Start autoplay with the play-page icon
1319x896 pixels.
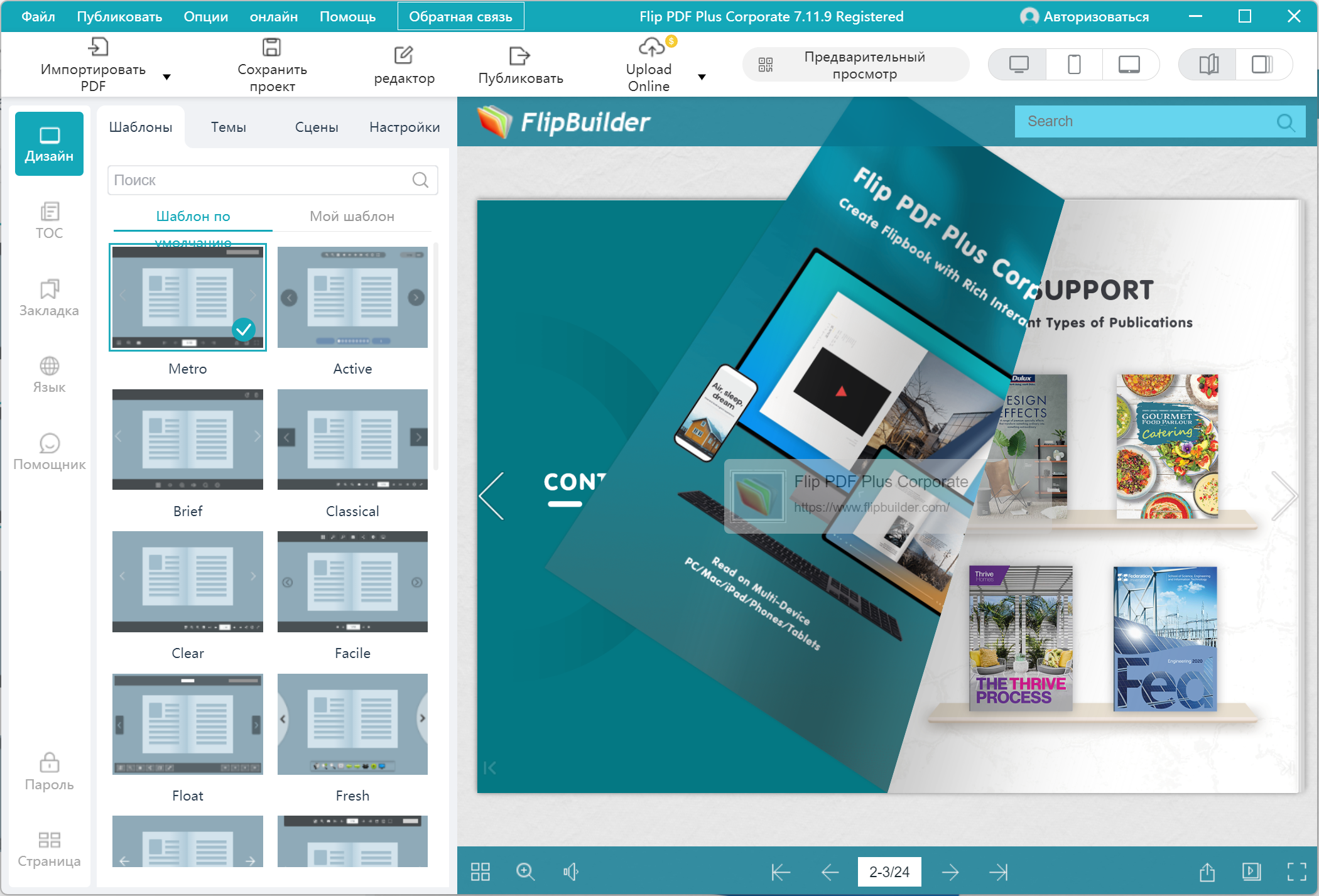point(1251,872)
